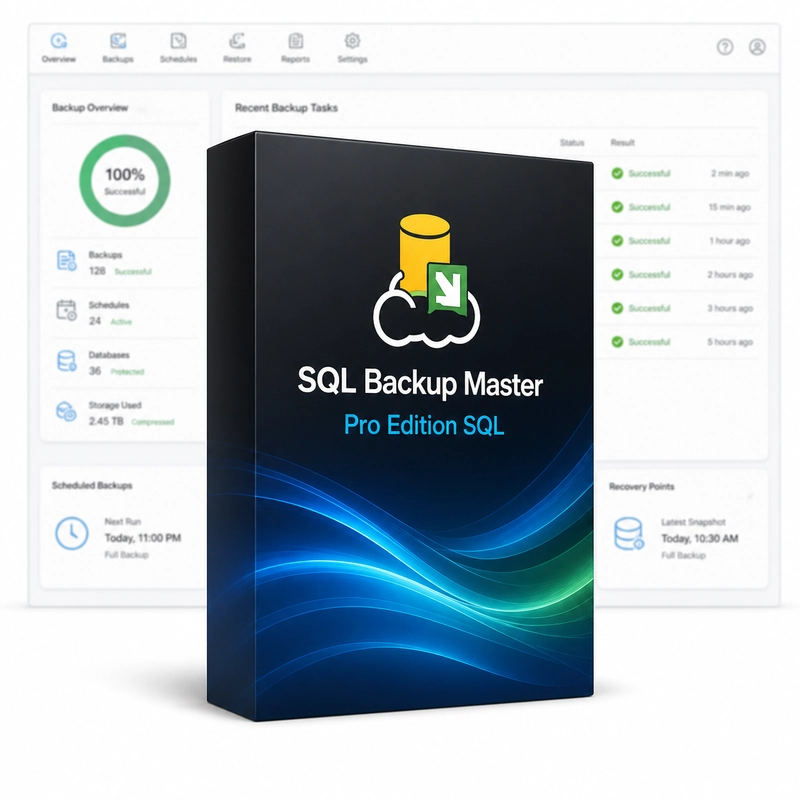This screenshot has width=800, height=800.
Task: Open the Backups tab icon
Action: [x=118, y=40]
